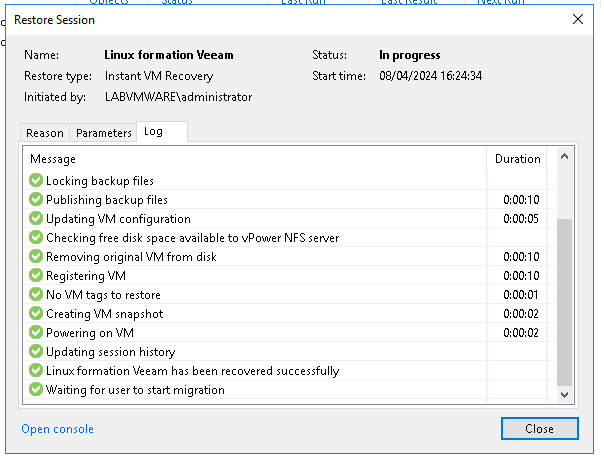The image size is (604, 461).
Task: Click success icon beside Registering VM
Action: [36, 275]
